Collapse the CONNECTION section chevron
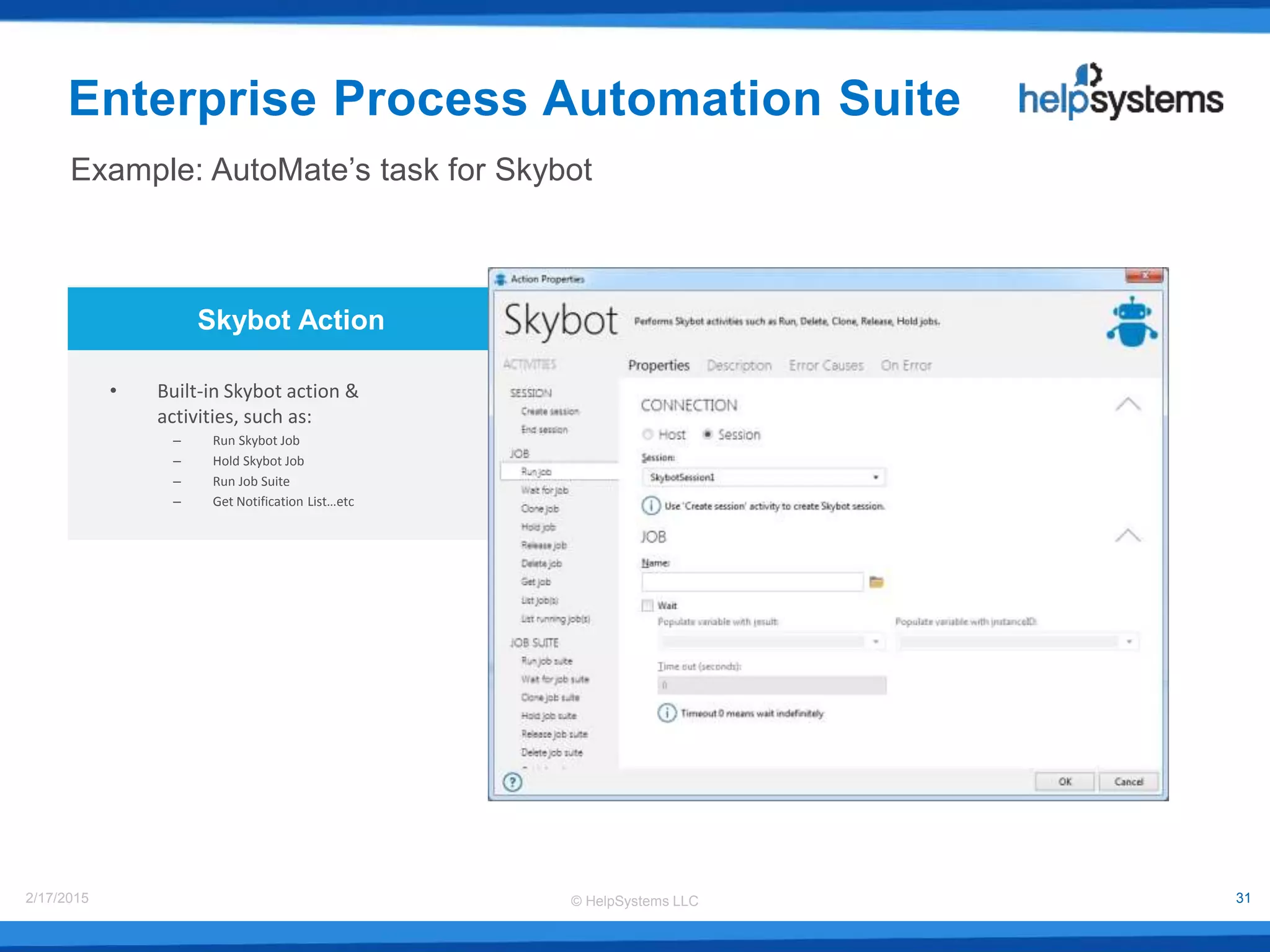Screen dimensions: 1270x952 click(x=1128, y=405)
